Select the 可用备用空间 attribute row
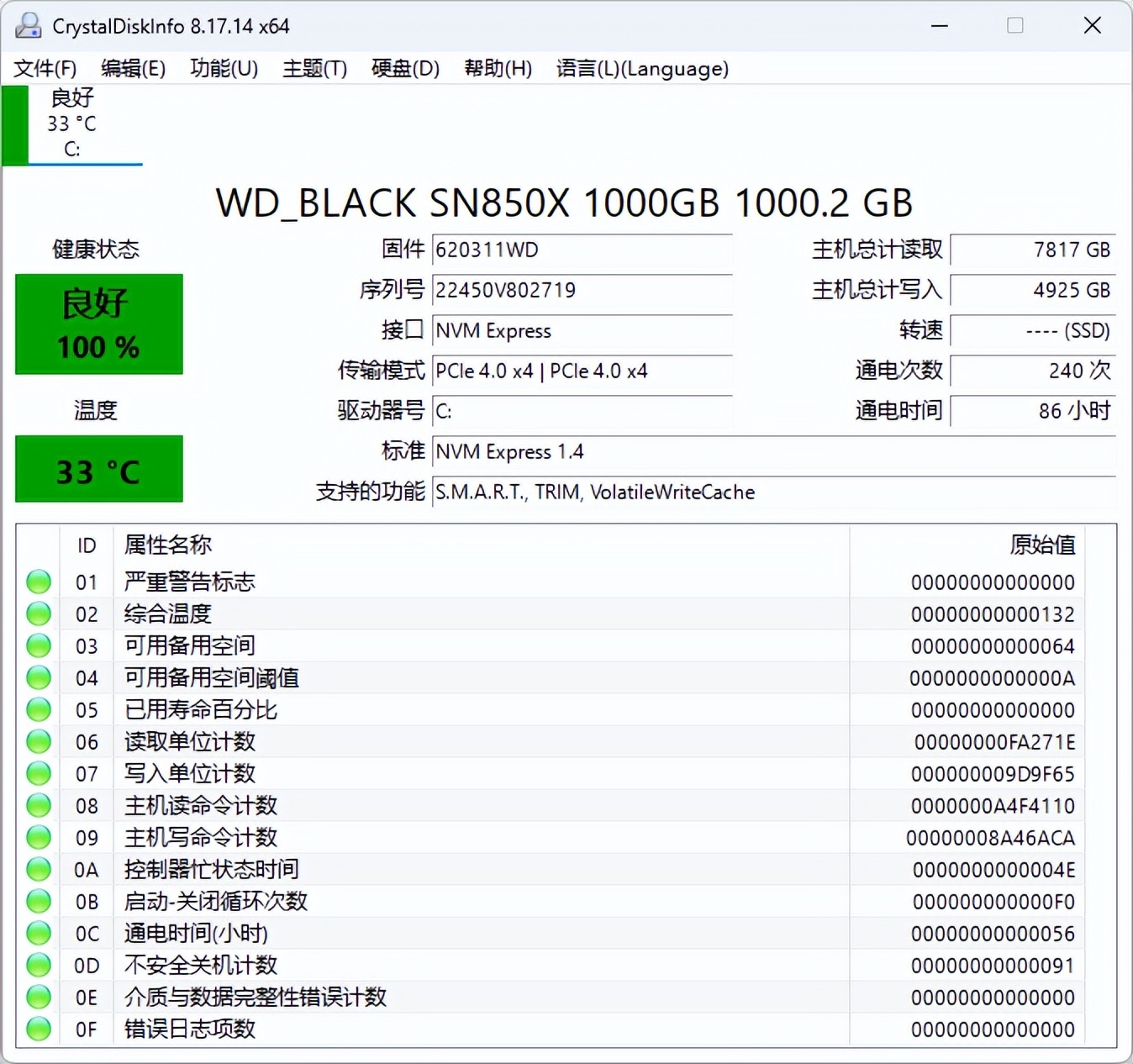1133x1064 pixels. tap(551, 645)
